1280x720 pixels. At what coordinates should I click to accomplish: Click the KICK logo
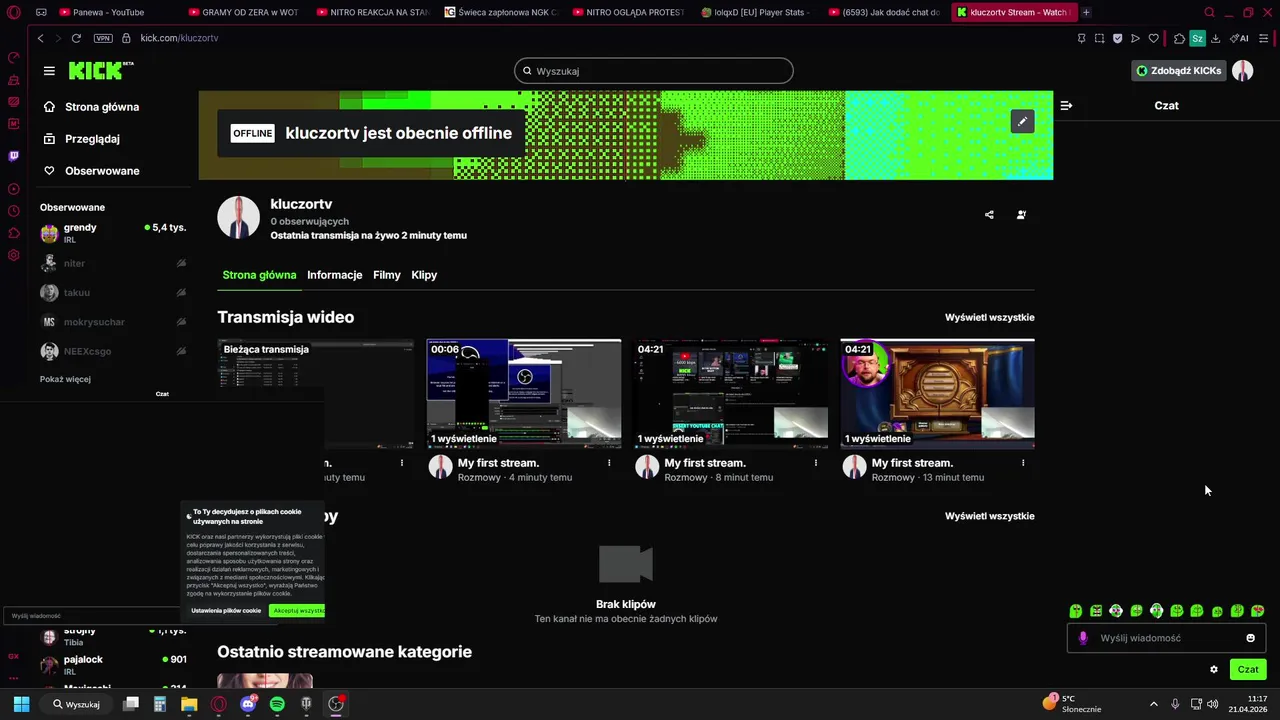[x=100, y=70]
